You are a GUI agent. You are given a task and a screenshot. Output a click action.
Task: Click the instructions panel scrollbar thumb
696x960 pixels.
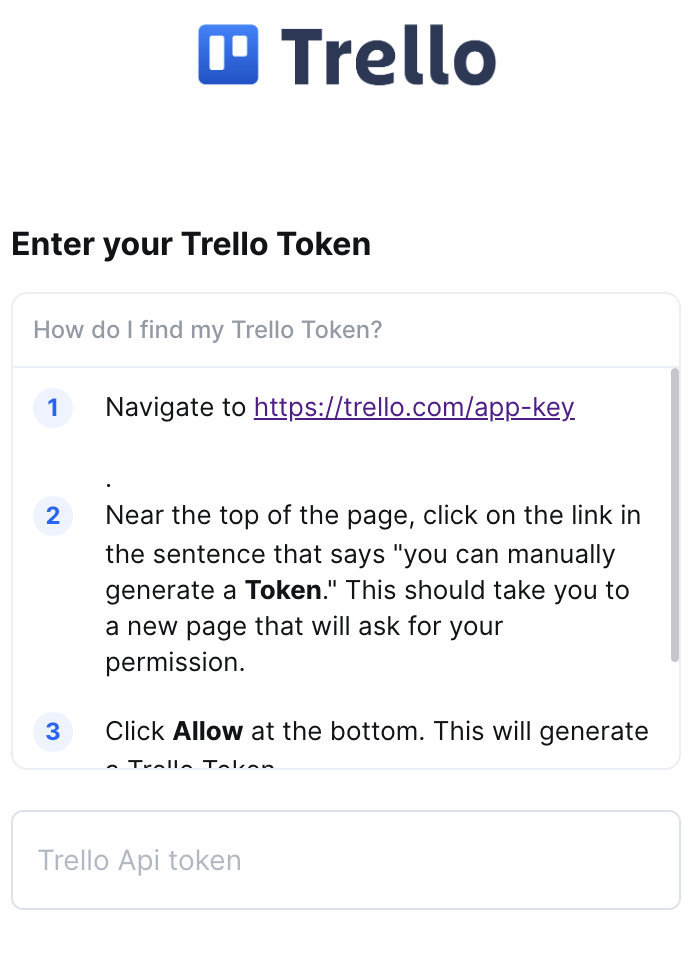point(675,515)
